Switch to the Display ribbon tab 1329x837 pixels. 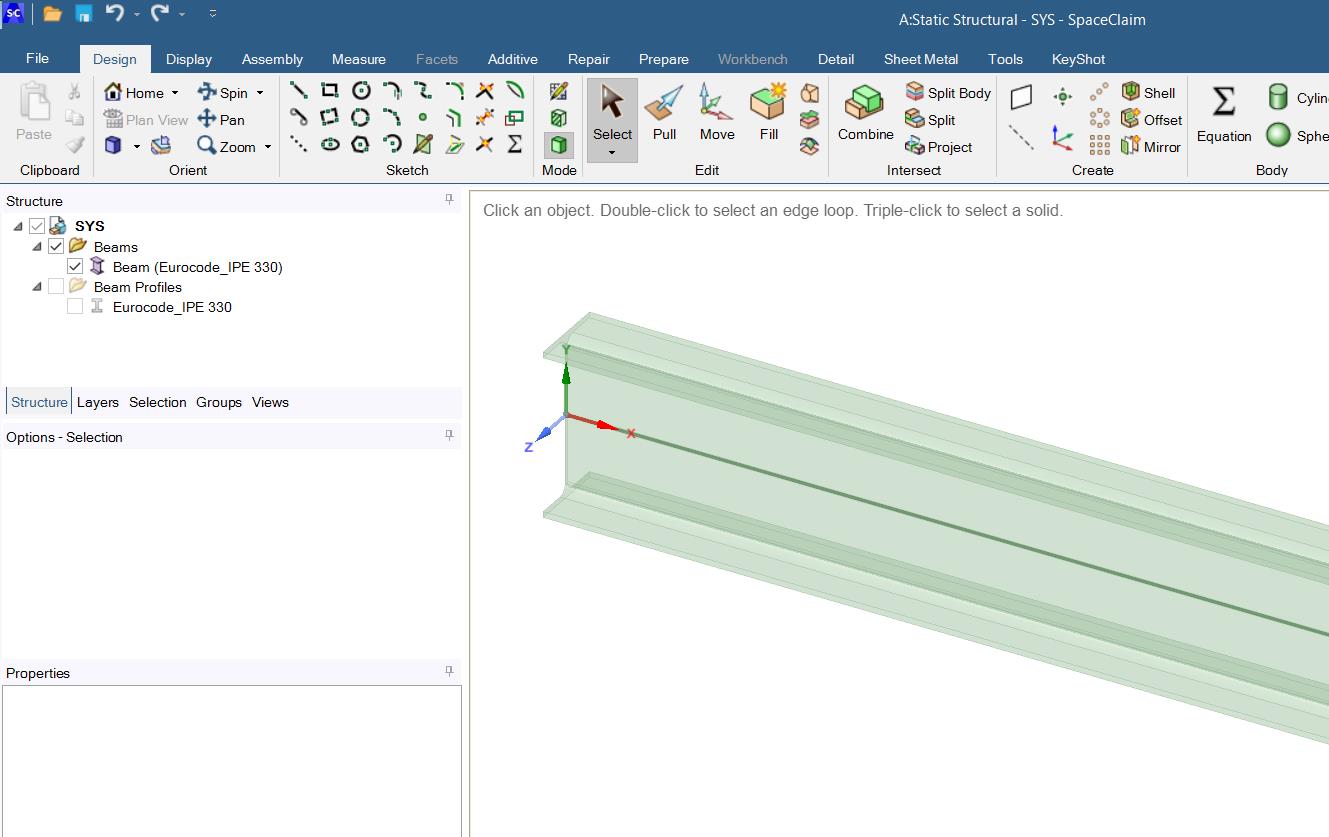click(189, 59)
